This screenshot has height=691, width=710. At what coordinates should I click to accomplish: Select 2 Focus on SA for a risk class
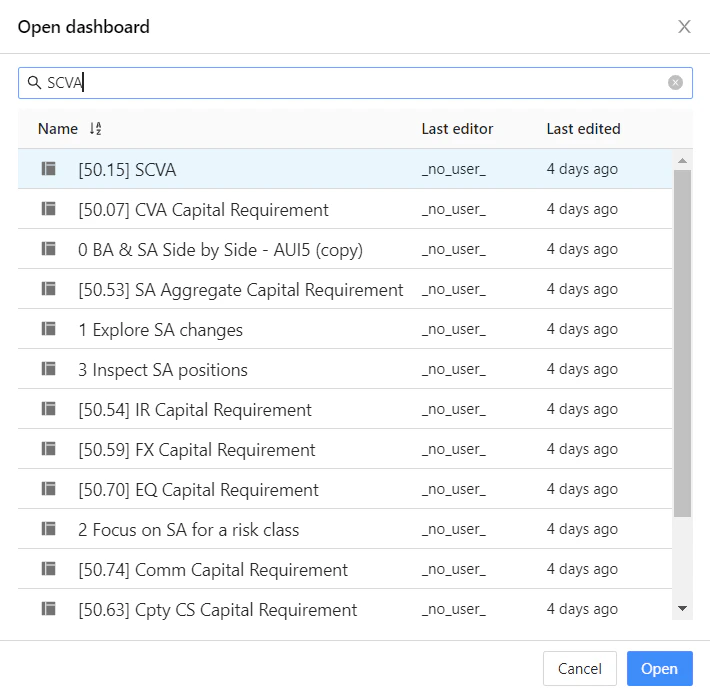pos(345,528)
